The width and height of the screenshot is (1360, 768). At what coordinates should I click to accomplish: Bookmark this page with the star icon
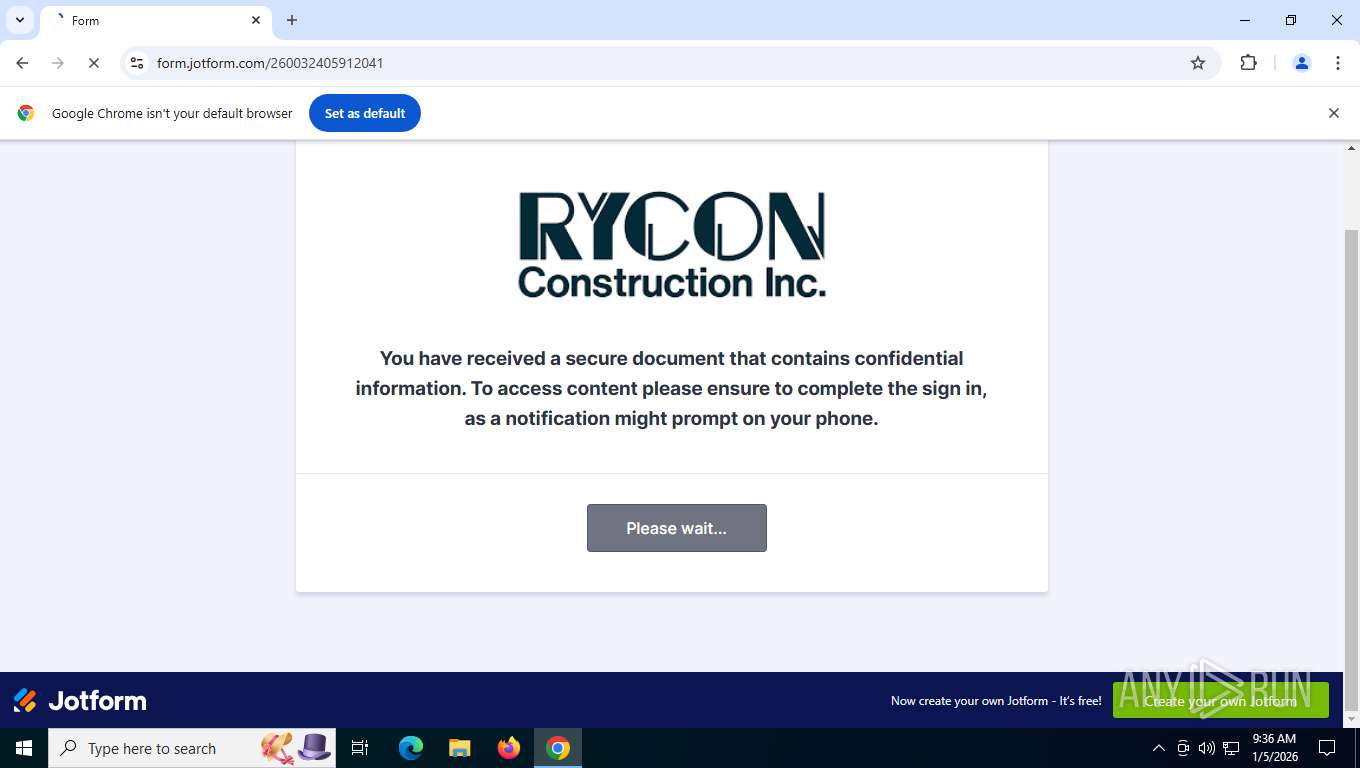pyautogui.click(x=1198, y=63)
